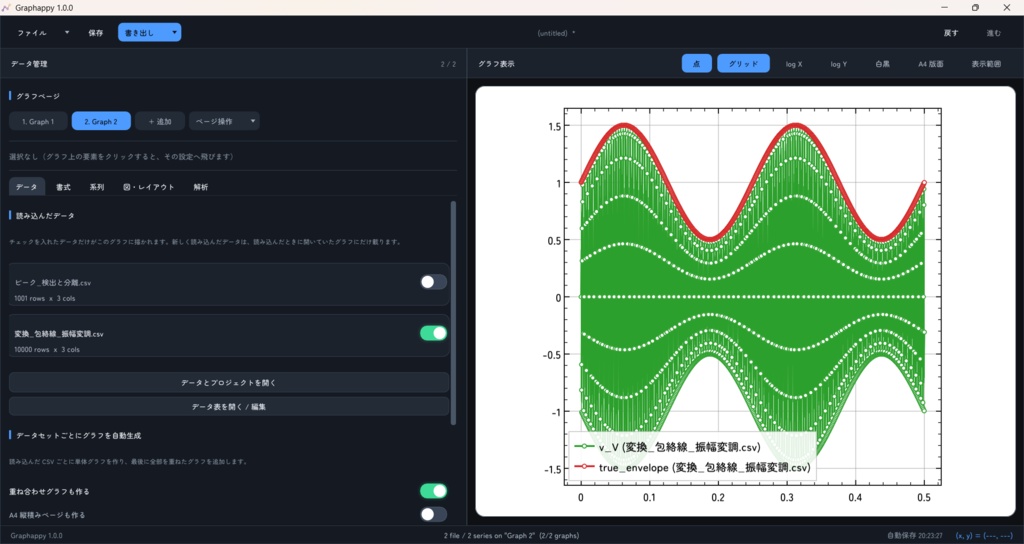Enable log X axis scaling
The height and width of the screenshot is (544, 1024).
click(x=793, y=64)
